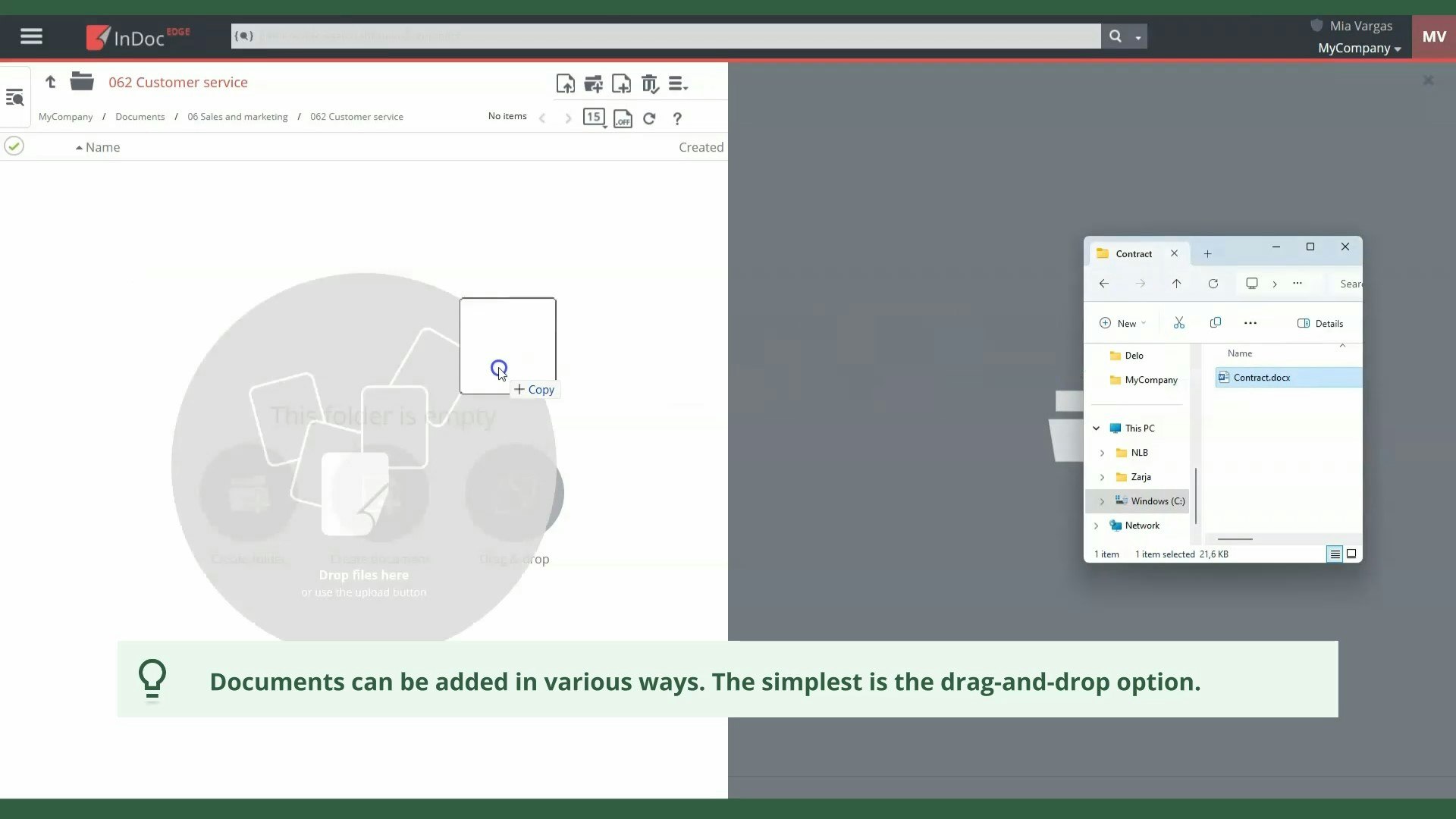The image size is (1456, 819).
Task: Expand the NLB folder in the tree
Action: [x=1103, y=453]
